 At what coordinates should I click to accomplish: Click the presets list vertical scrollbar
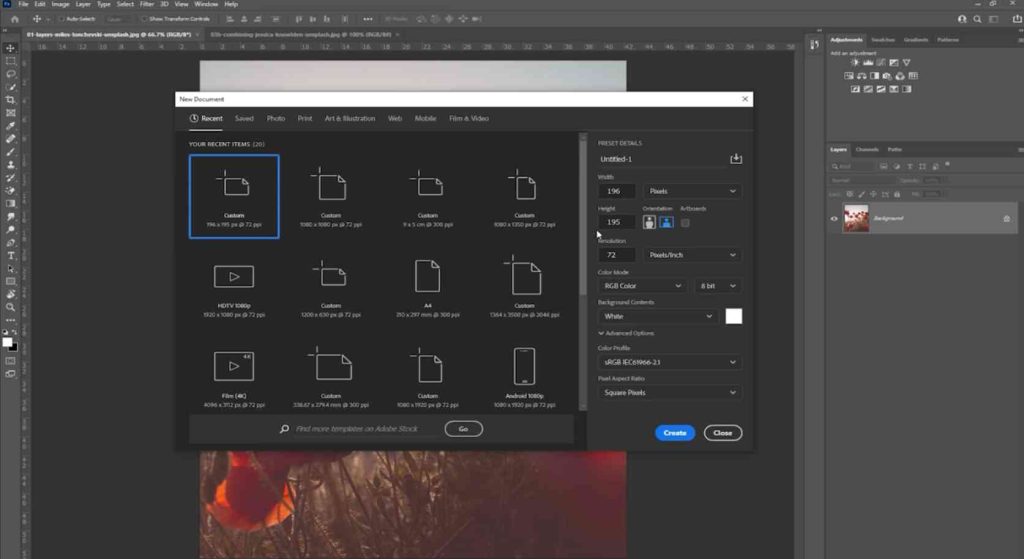pyautogui.click(x=583, y=218)
